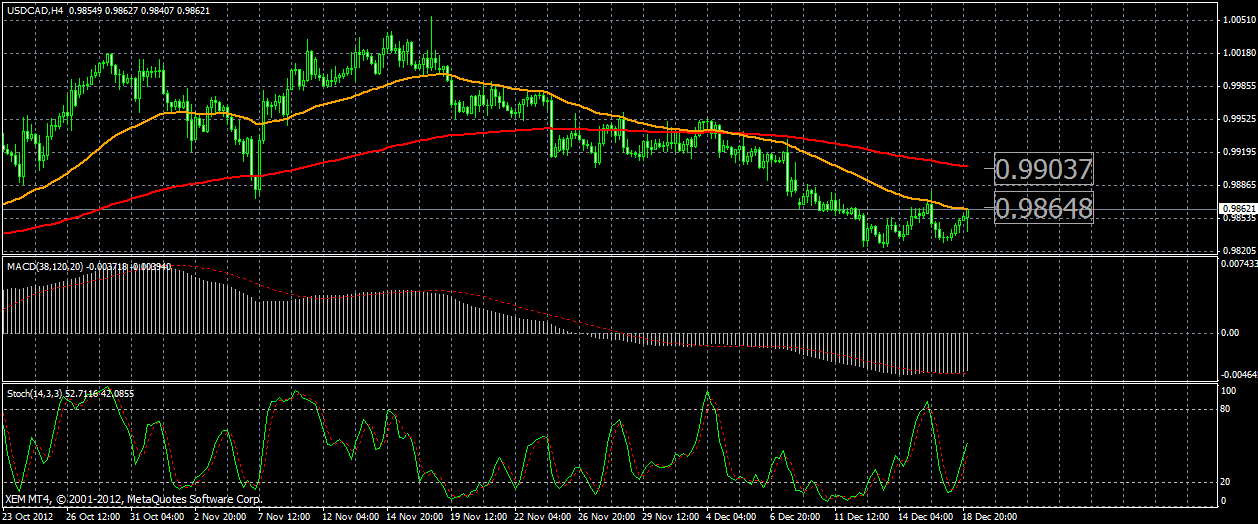Viewport: 1258px width, 524px height.
Task: Click the 31 Oct 04:00 time label
Action: 158,516
